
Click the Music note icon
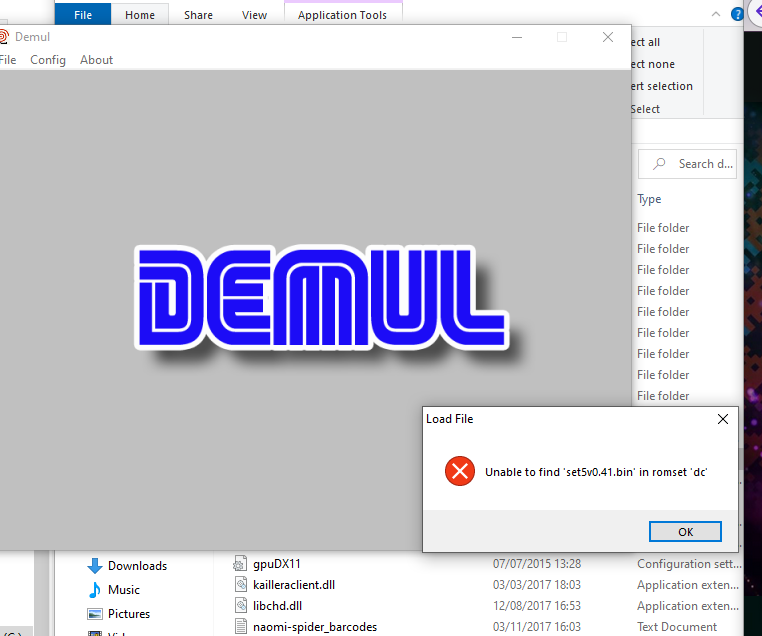tap(95, 590)
